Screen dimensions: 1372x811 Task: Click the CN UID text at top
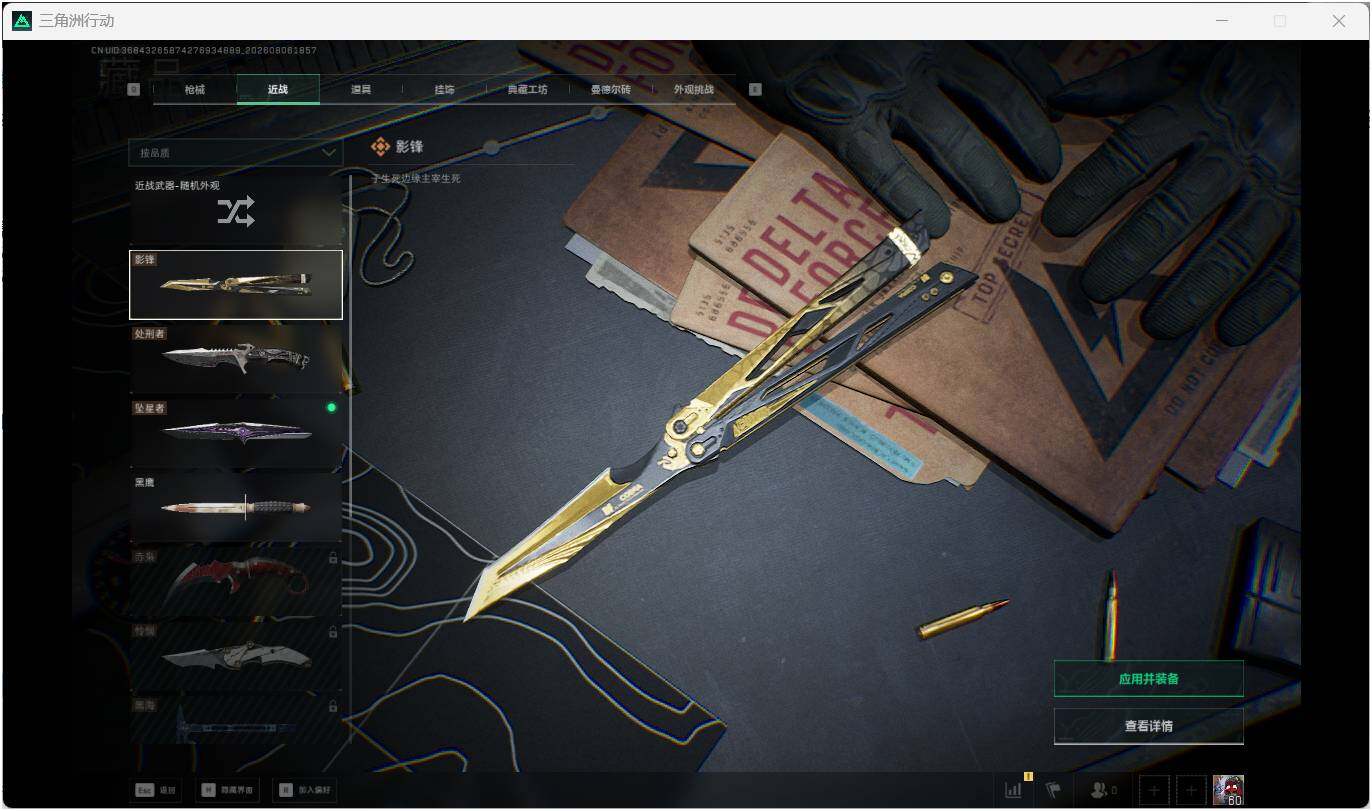pos(204,50)
